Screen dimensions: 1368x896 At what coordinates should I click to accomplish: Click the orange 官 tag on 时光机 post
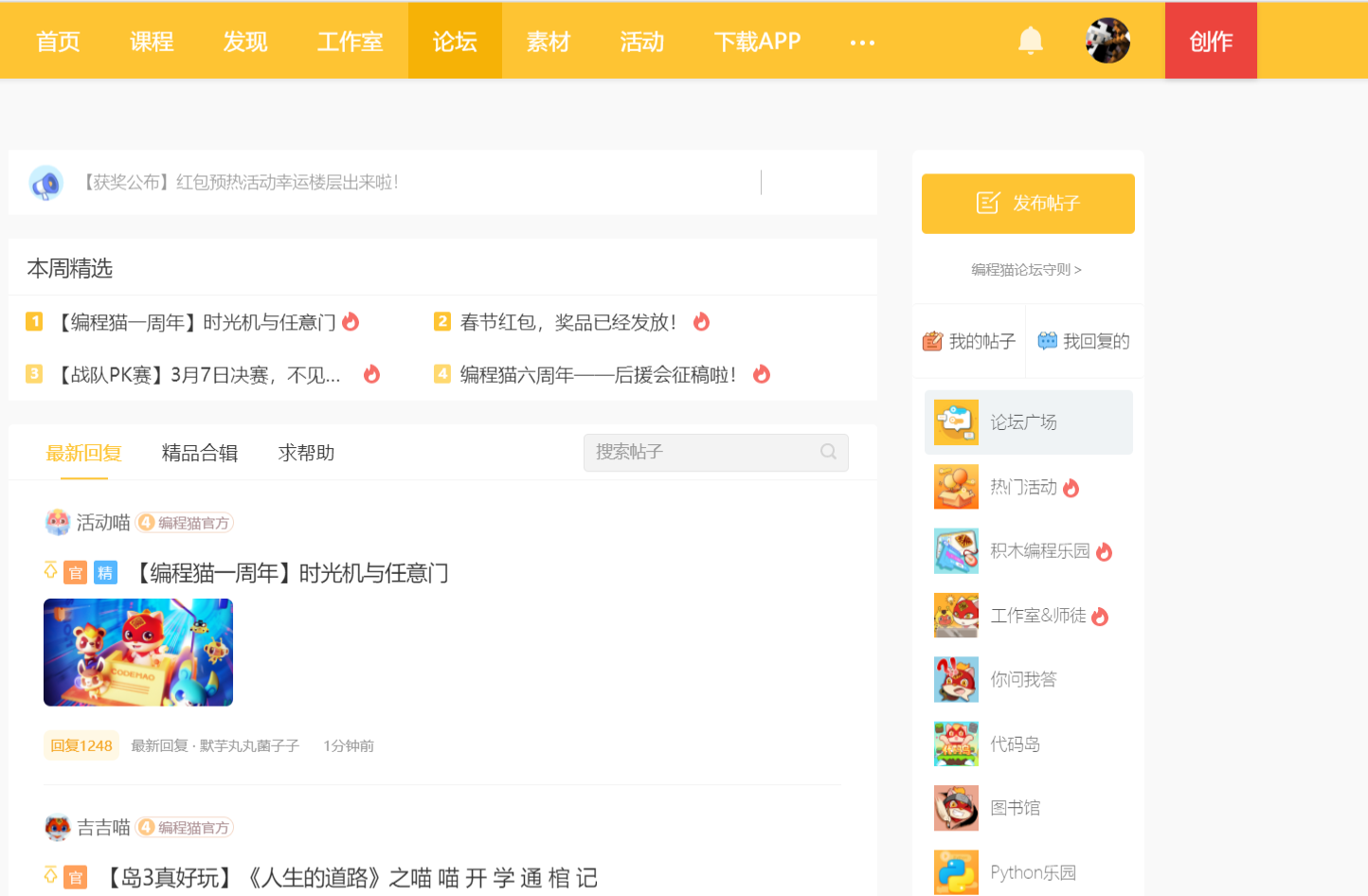coord(76,573)
